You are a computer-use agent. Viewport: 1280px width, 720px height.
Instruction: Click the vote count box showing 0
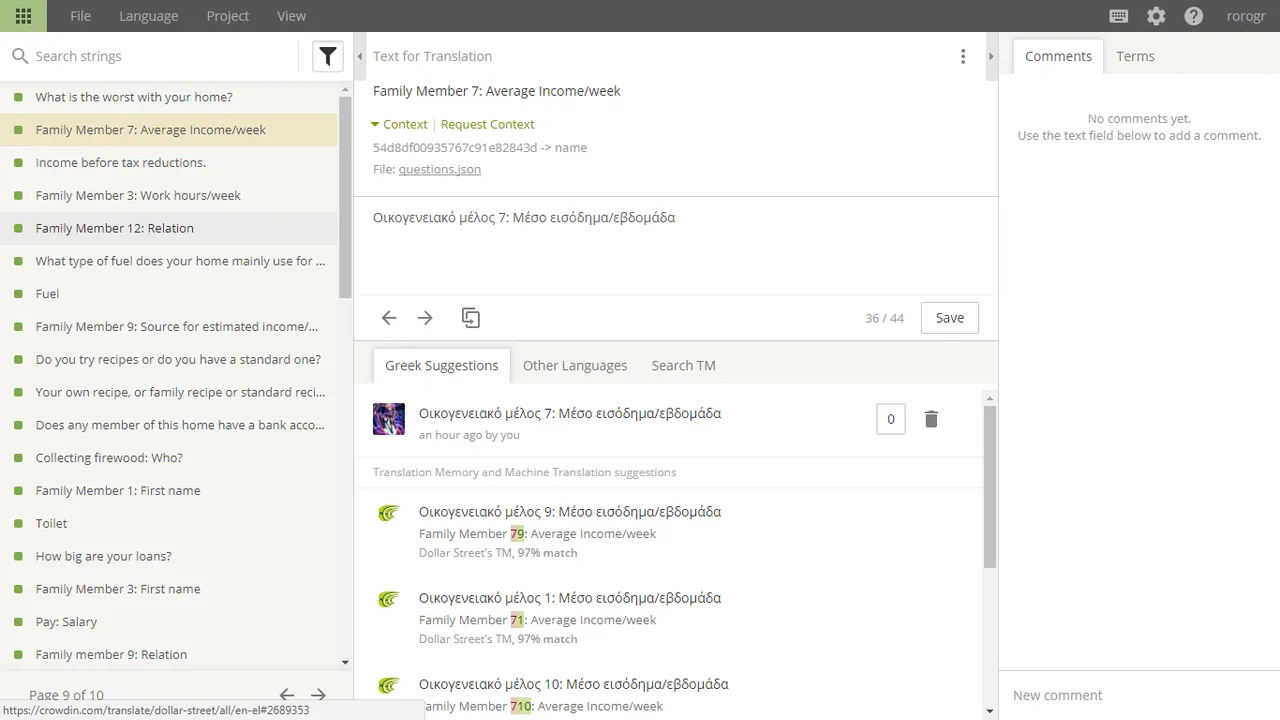click(x=891, y=419)
